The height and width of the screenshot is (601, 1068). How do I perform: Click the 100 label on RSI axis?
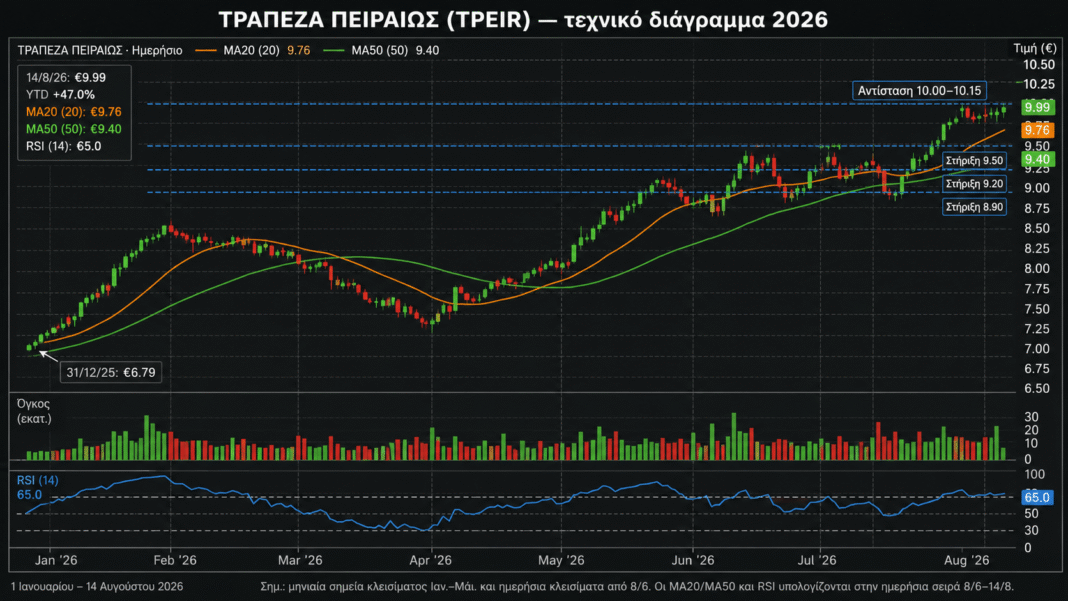[1034, 474]
